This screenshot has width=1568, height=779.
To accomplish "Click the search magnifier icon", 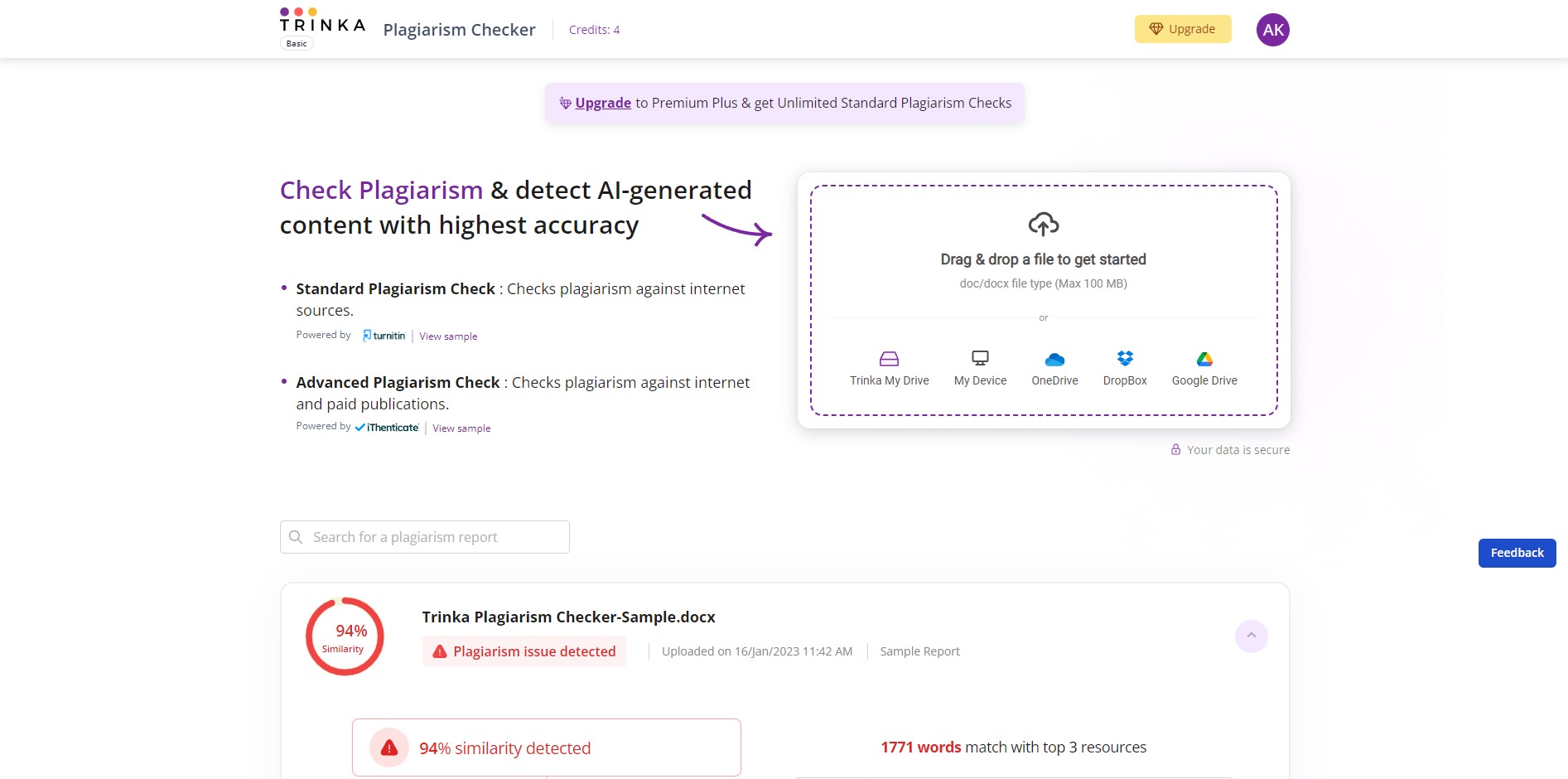I will tap(296, 537).
